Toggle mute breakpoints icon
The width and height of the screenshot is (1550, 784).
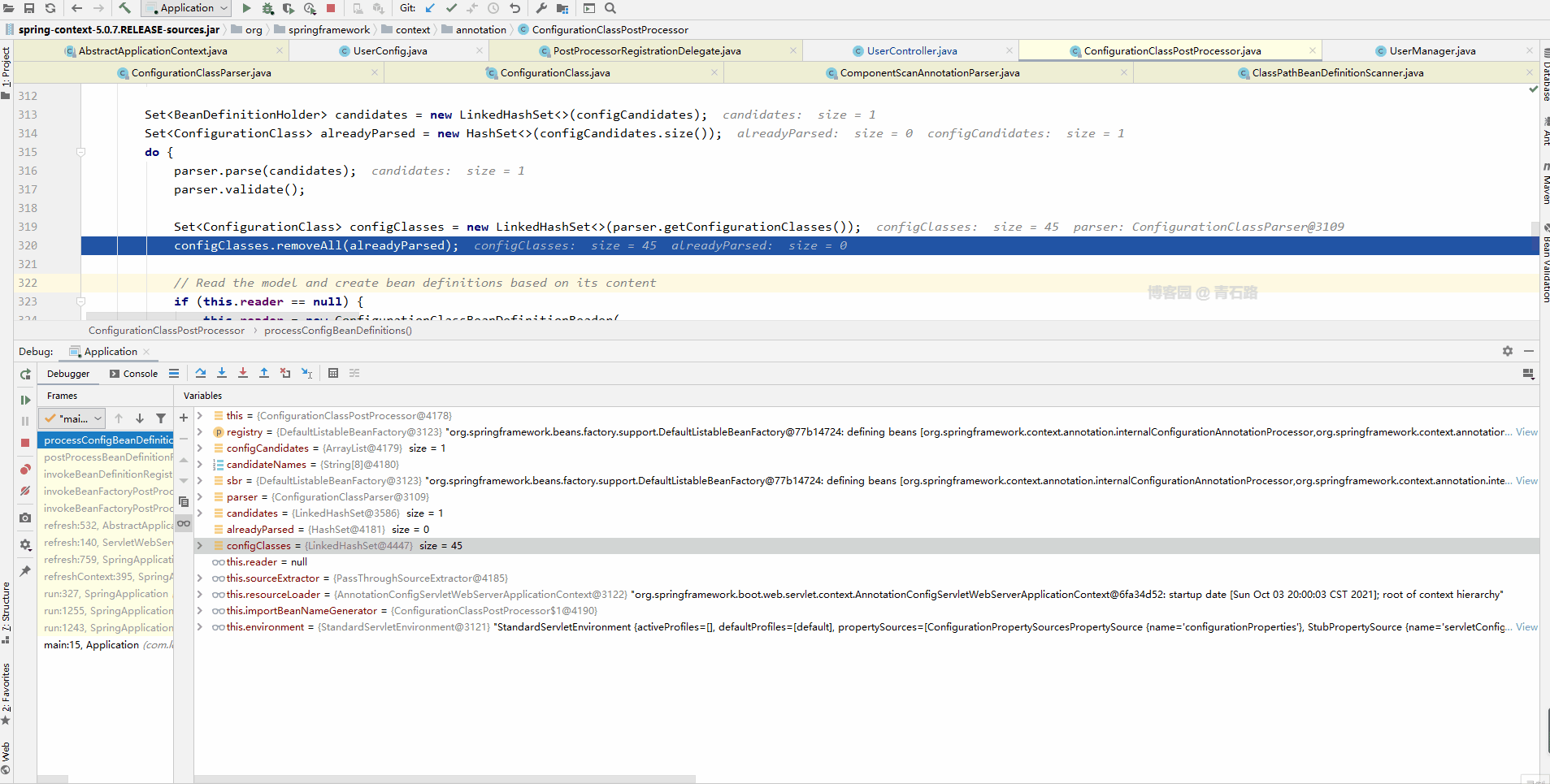click(25, 491)
